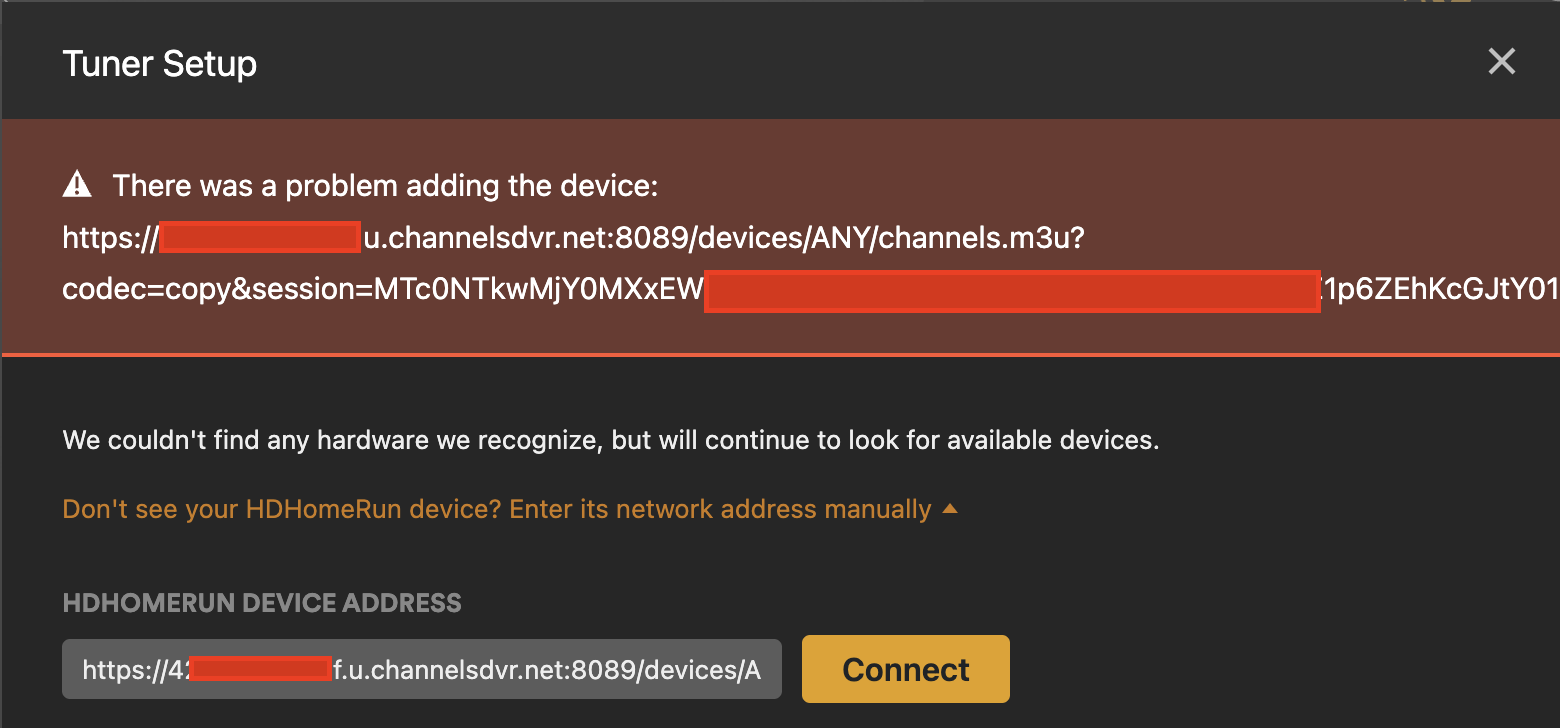The image size is (1560, 728).
Task: Focus the HDHomeRun device address input field
Action: [x=421, y=669]
